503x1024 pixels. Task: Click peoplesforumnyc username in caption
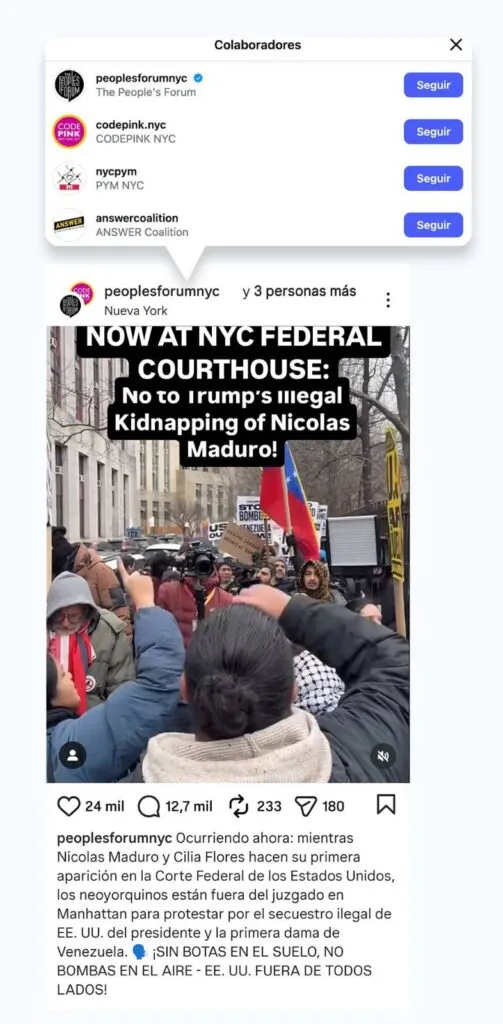click(x=114, y=838)
